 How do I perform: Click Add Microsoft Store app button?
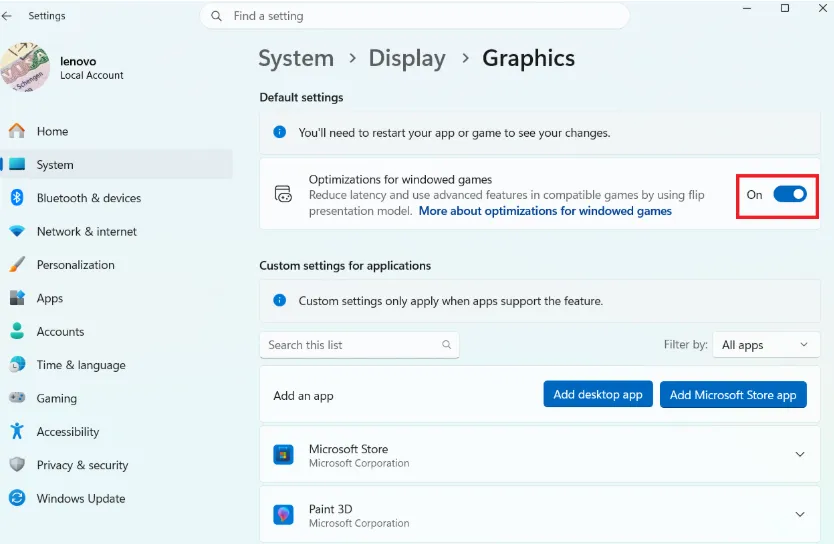pos(733,395)
